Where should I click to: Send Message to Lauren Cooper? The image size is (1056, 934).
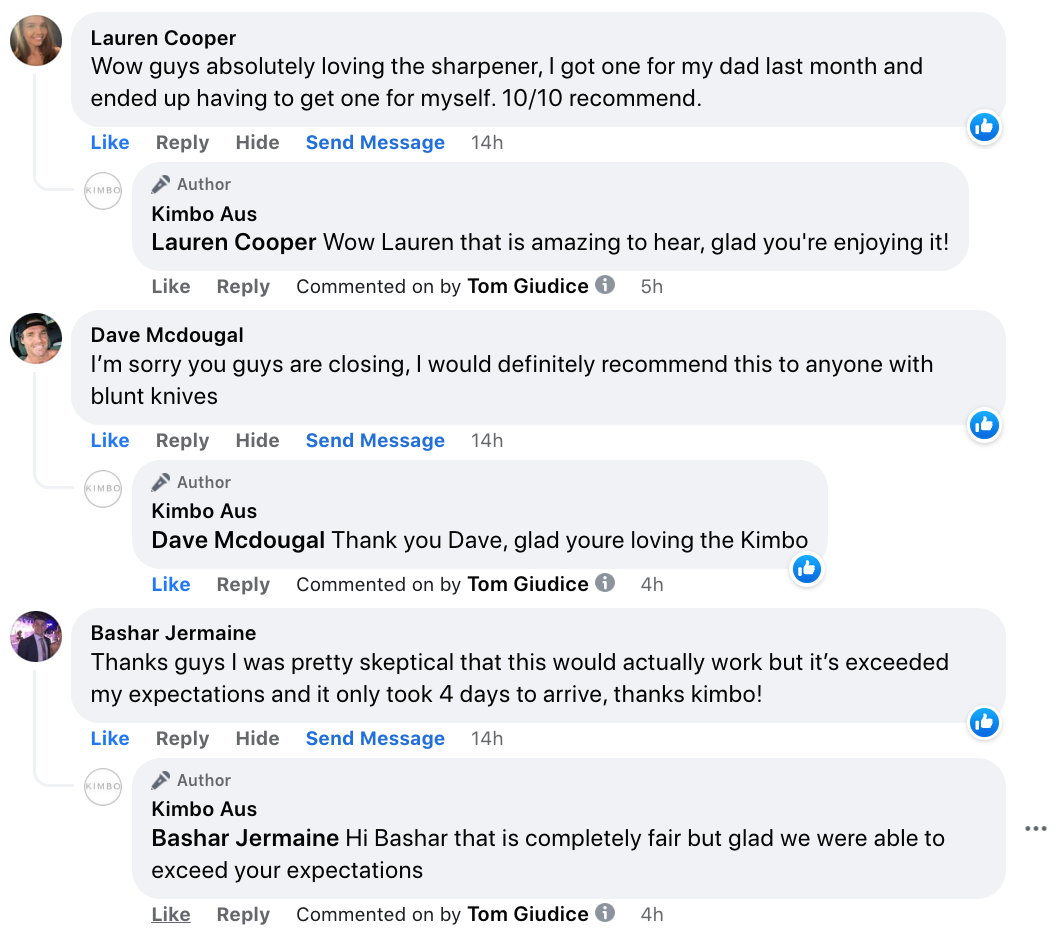point(375,143)
